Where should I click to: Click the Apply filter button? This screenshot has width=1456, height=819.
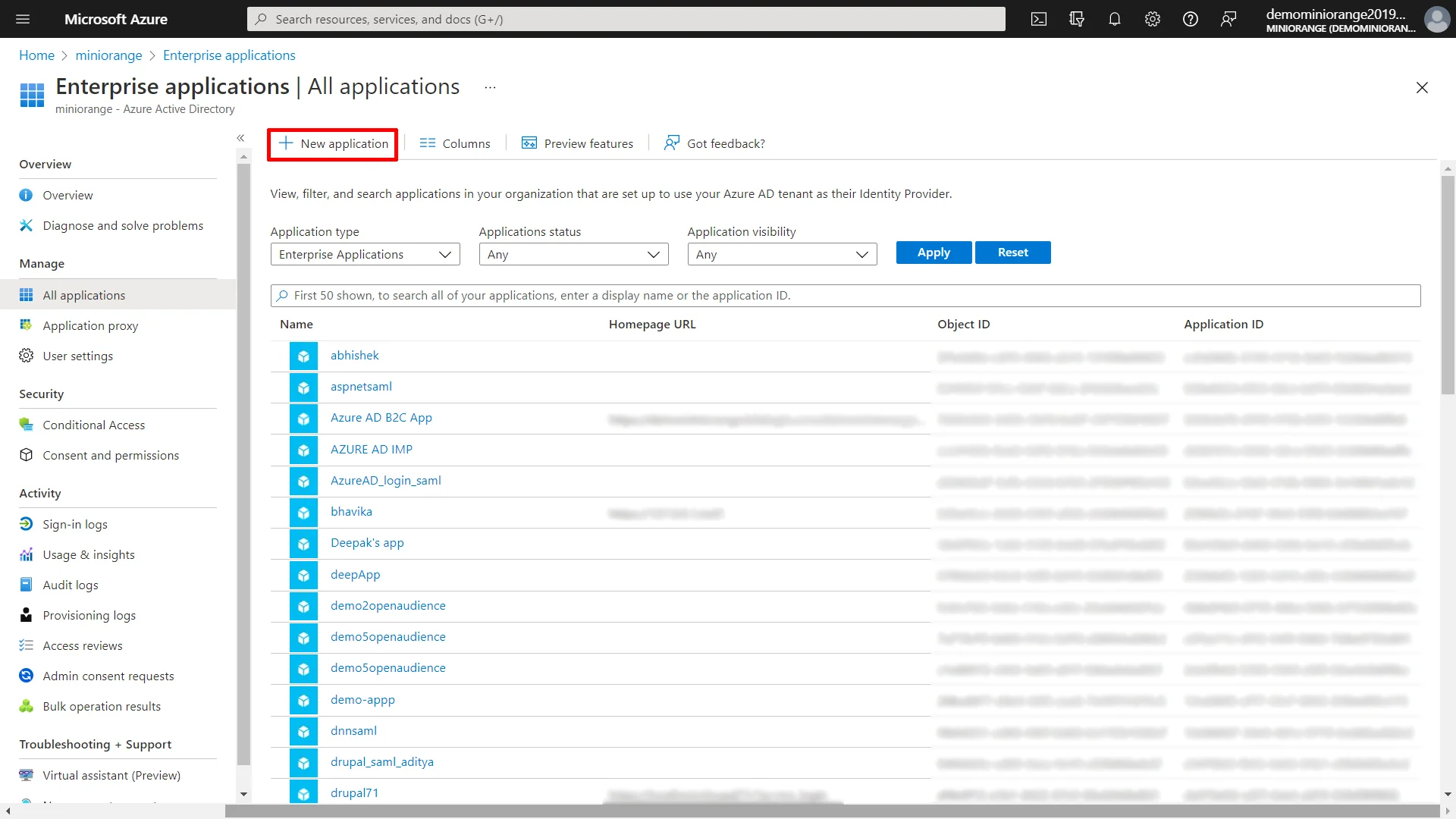tap(934, 252)
